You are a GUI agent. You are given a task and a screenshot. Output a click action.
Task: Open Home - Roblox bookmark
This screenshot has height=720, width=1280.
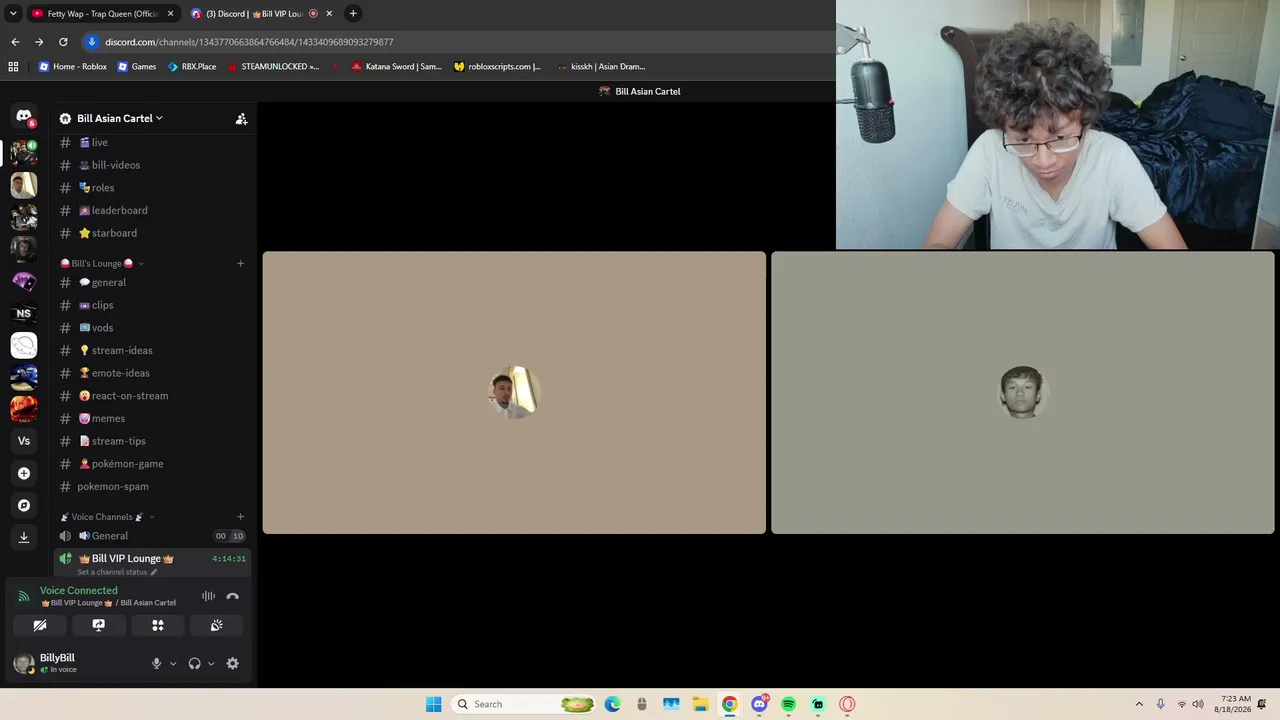tap(73, 67)
